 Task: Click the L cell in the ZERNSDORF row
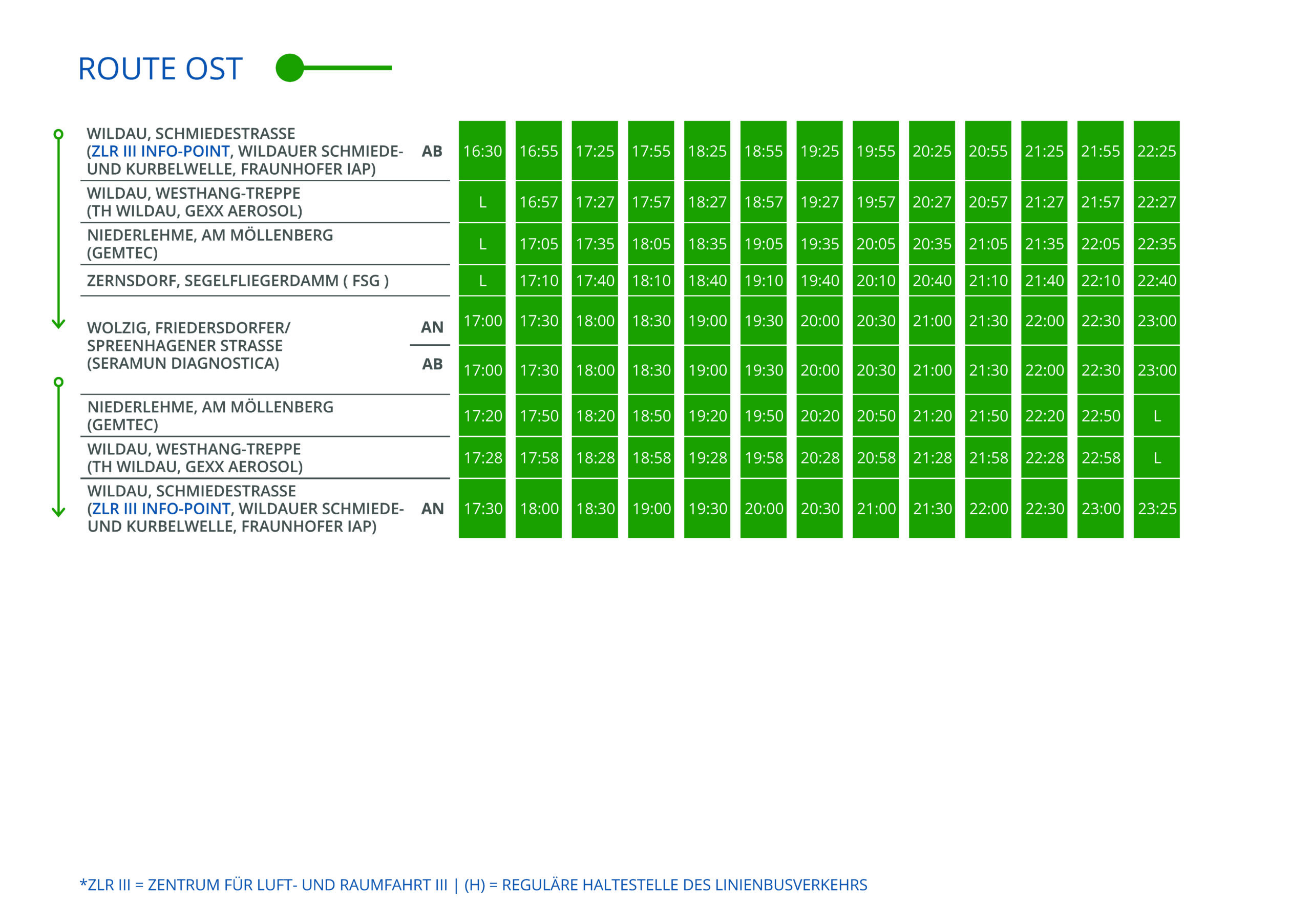pos(482,281)
